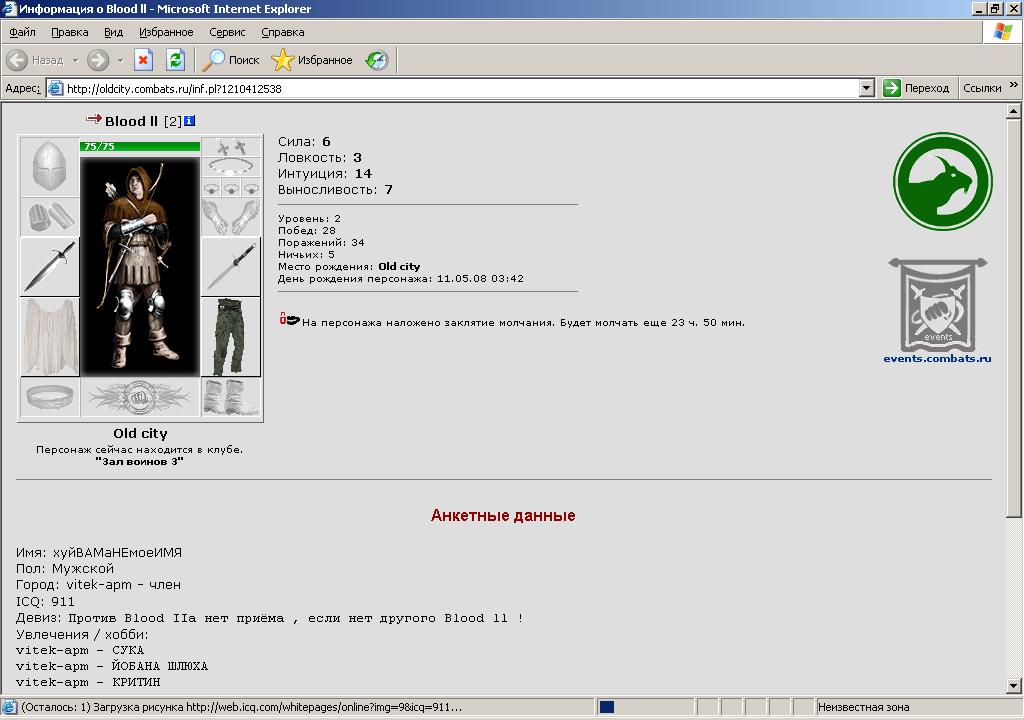Viewport: 1024px width, 720px height.
Task: Click the ICQ: 911 line
Action: coord(45,601)
